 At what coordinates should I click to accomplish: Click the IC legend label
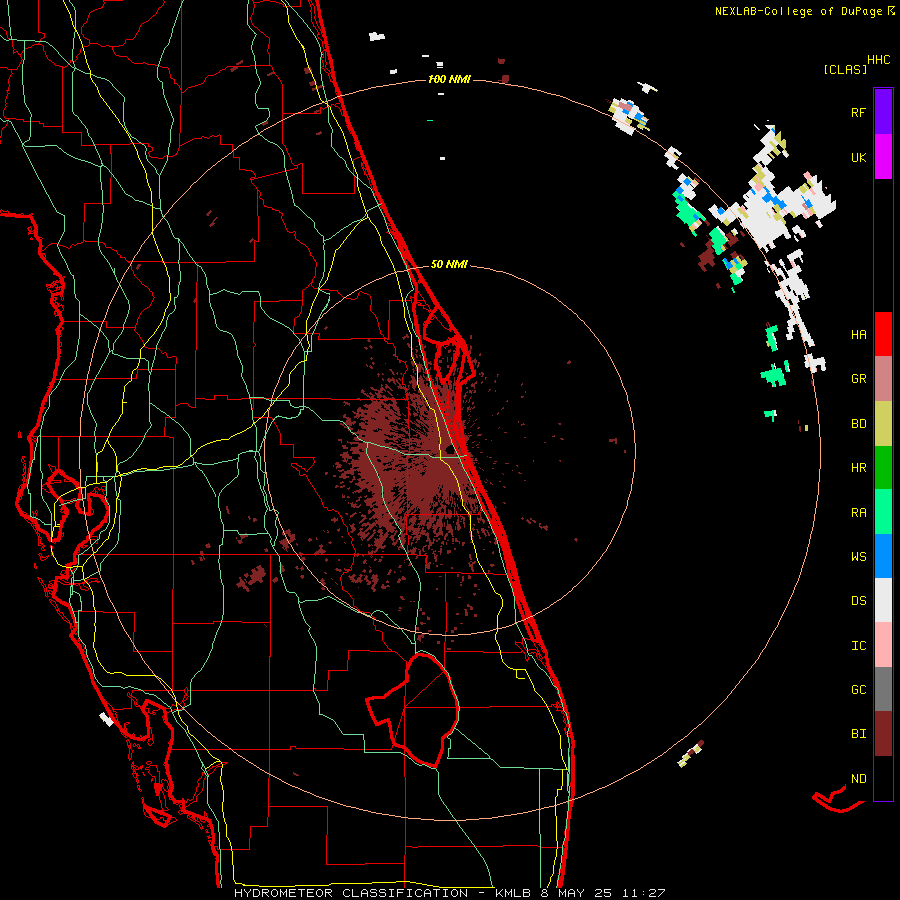tap(858, 646)
